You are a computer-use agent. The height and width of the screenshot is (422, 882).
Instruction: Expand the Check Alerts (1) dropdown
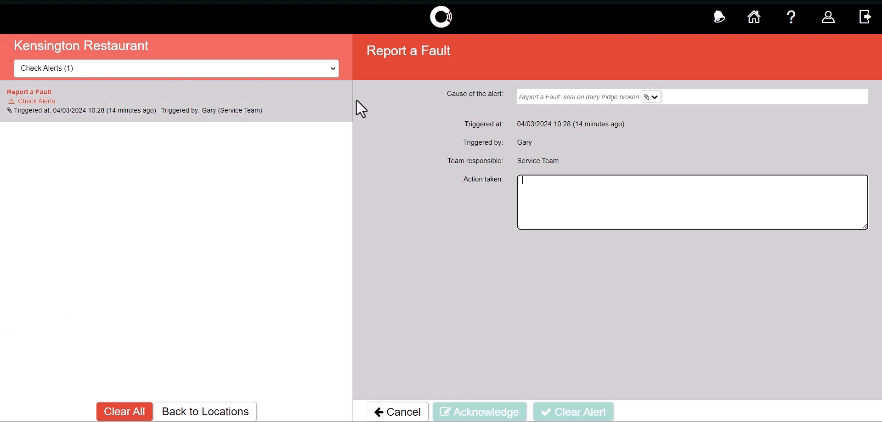click(176, 68)
